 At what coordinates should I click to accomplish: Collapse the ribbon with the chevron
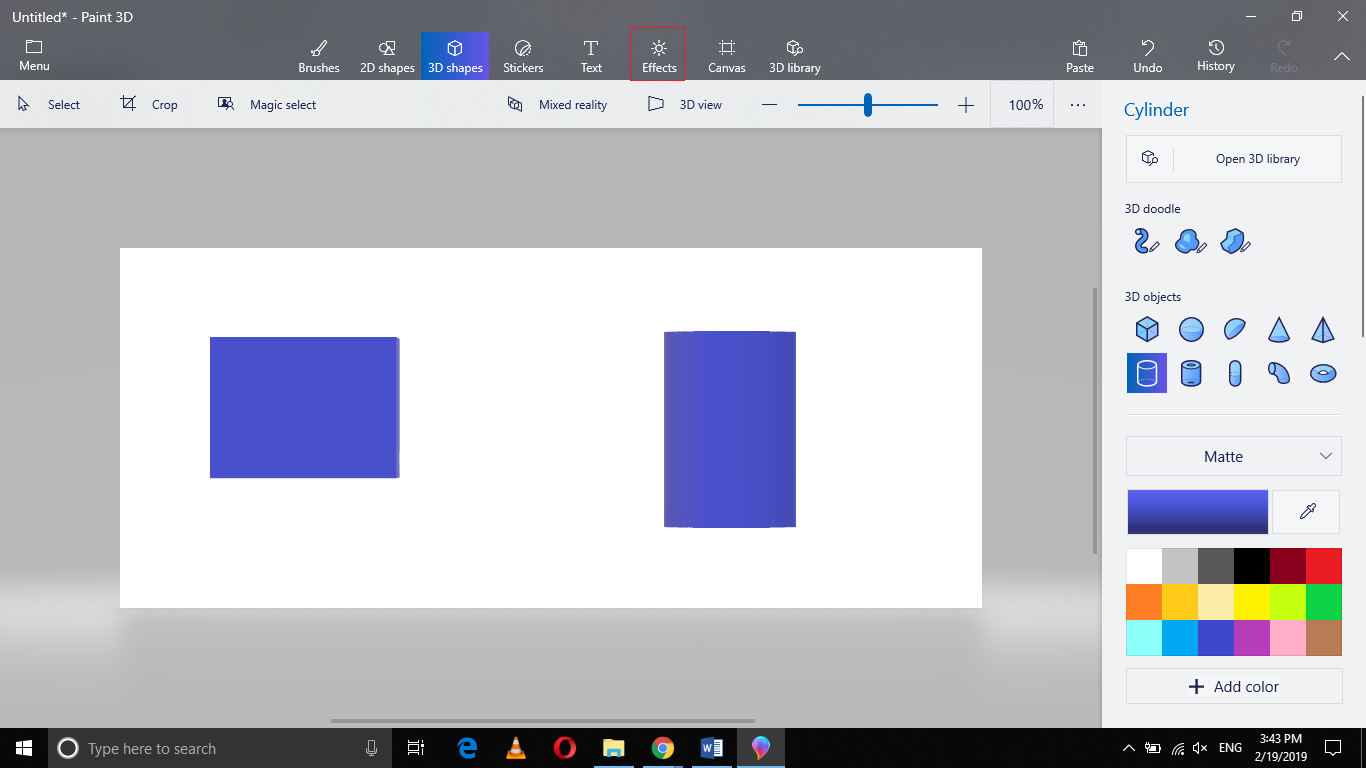pos(1342,57)
